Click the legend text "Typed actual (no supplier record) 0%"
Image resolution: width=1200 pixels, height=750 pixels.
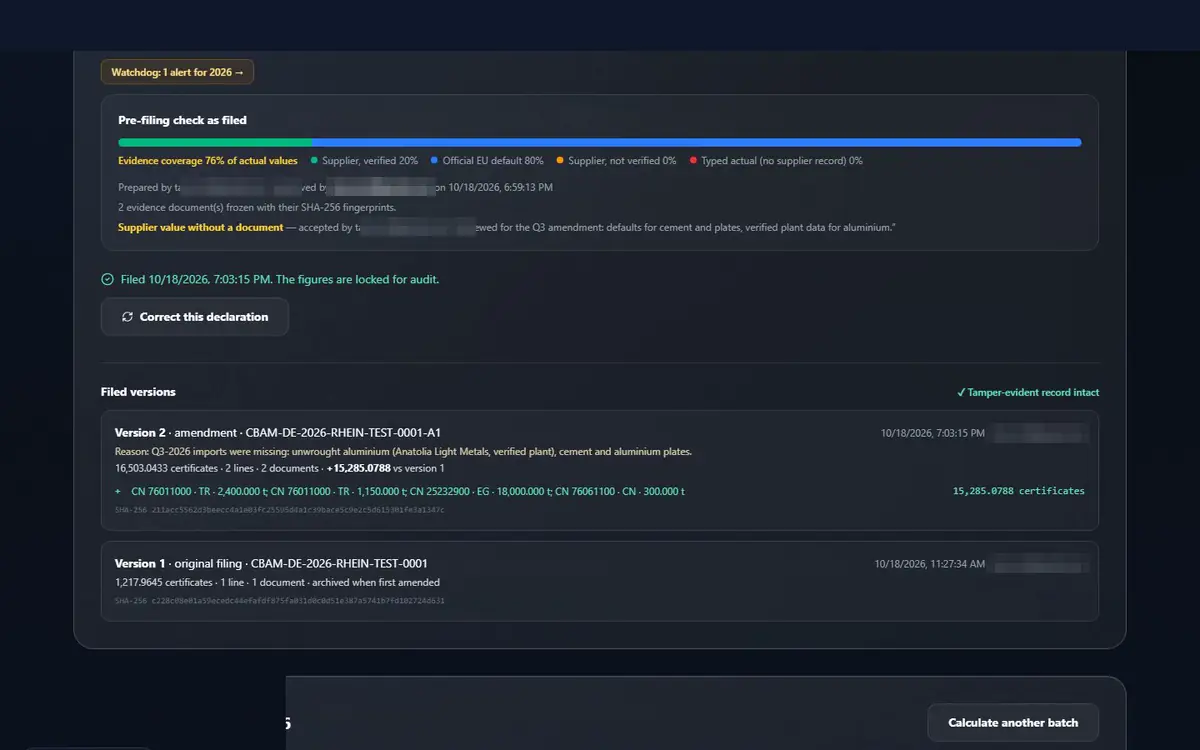point(782,161)
